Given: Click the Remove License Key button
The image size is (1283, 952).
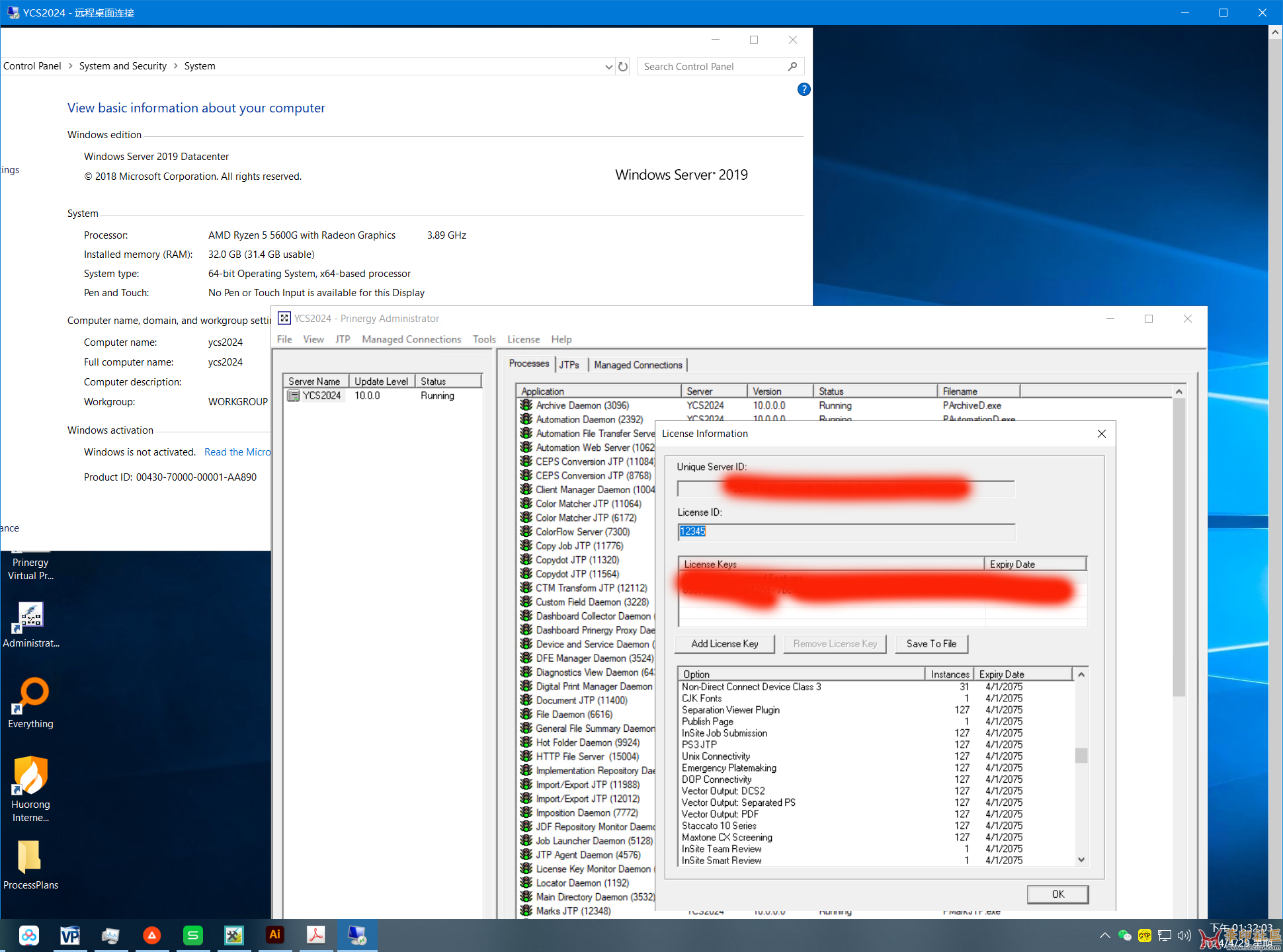Looking at the screenshot, I should [835, 643].
